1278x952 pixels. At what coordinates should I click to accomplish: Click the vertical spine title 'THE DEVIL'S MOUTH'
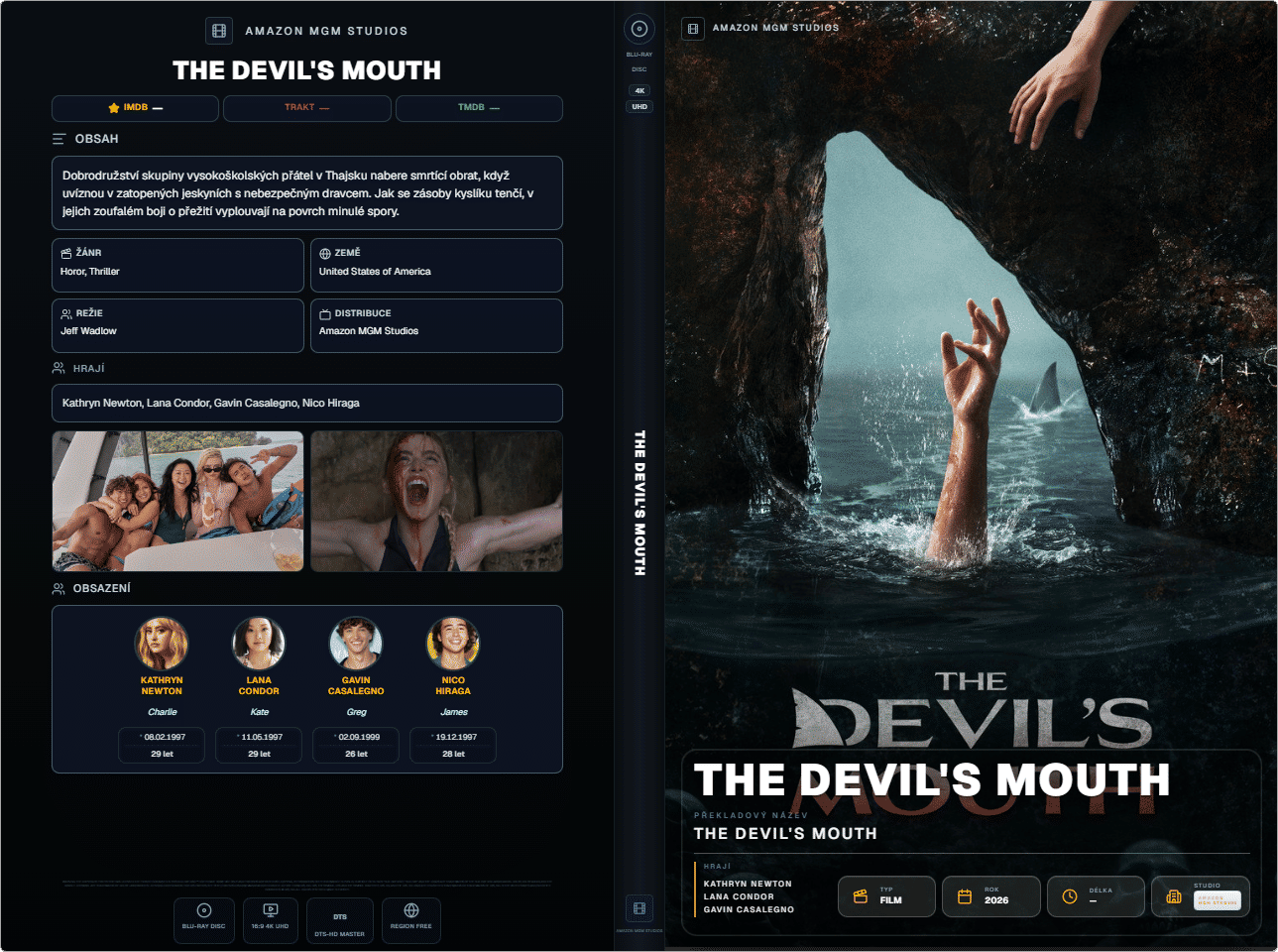click(639, 503)
